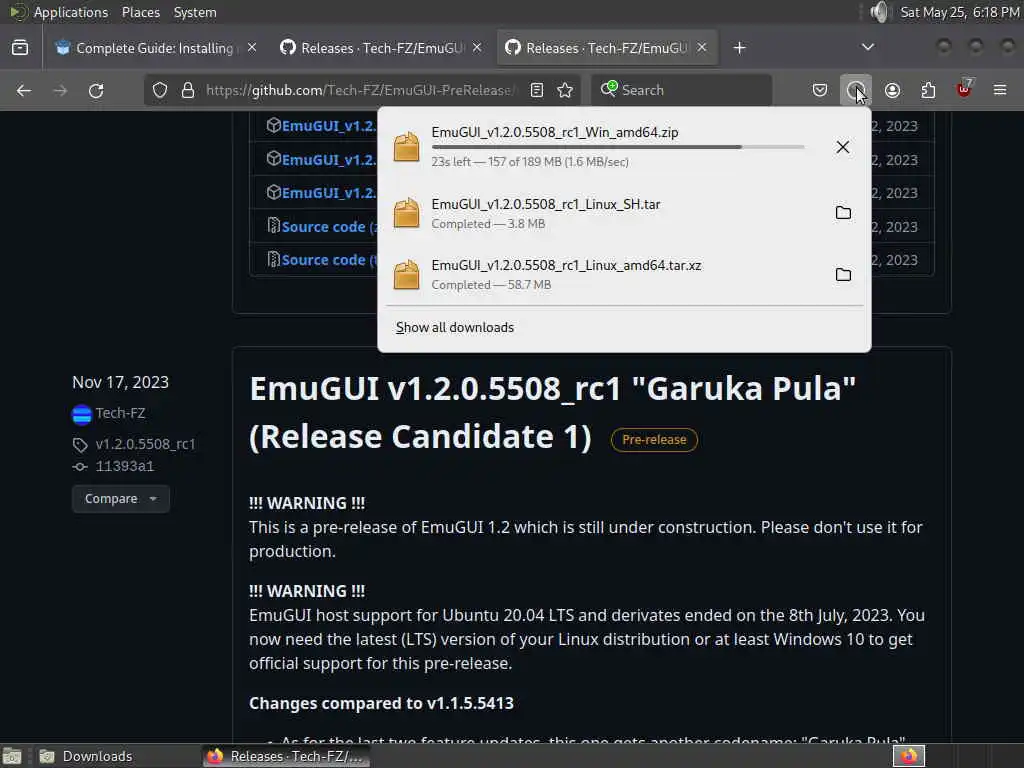Image resolution: width=1024 pixels, height=768 pixels.
Task: Click the Nov 17, 2023 release date
Action: point(120,382)
